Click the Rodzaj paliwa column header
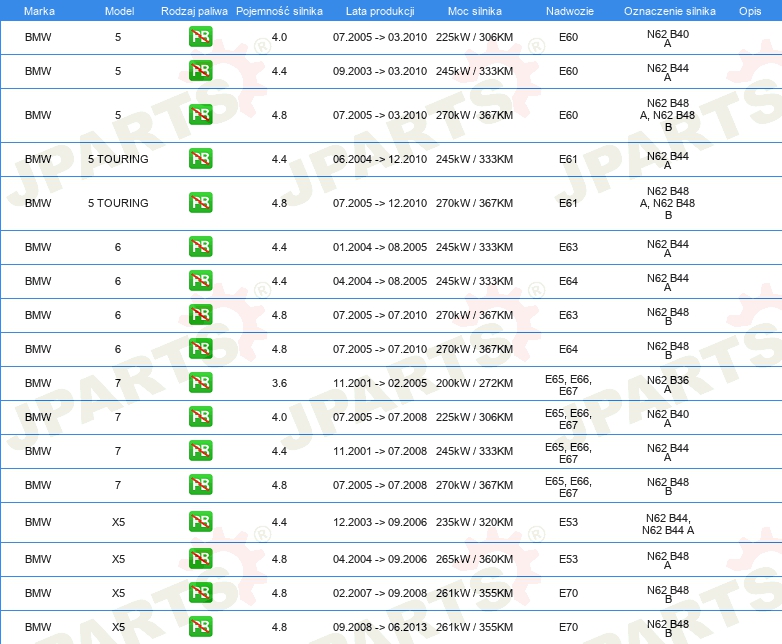Image resolution: width=782 pixels, height=644 pixels. [x=195, y=11]
